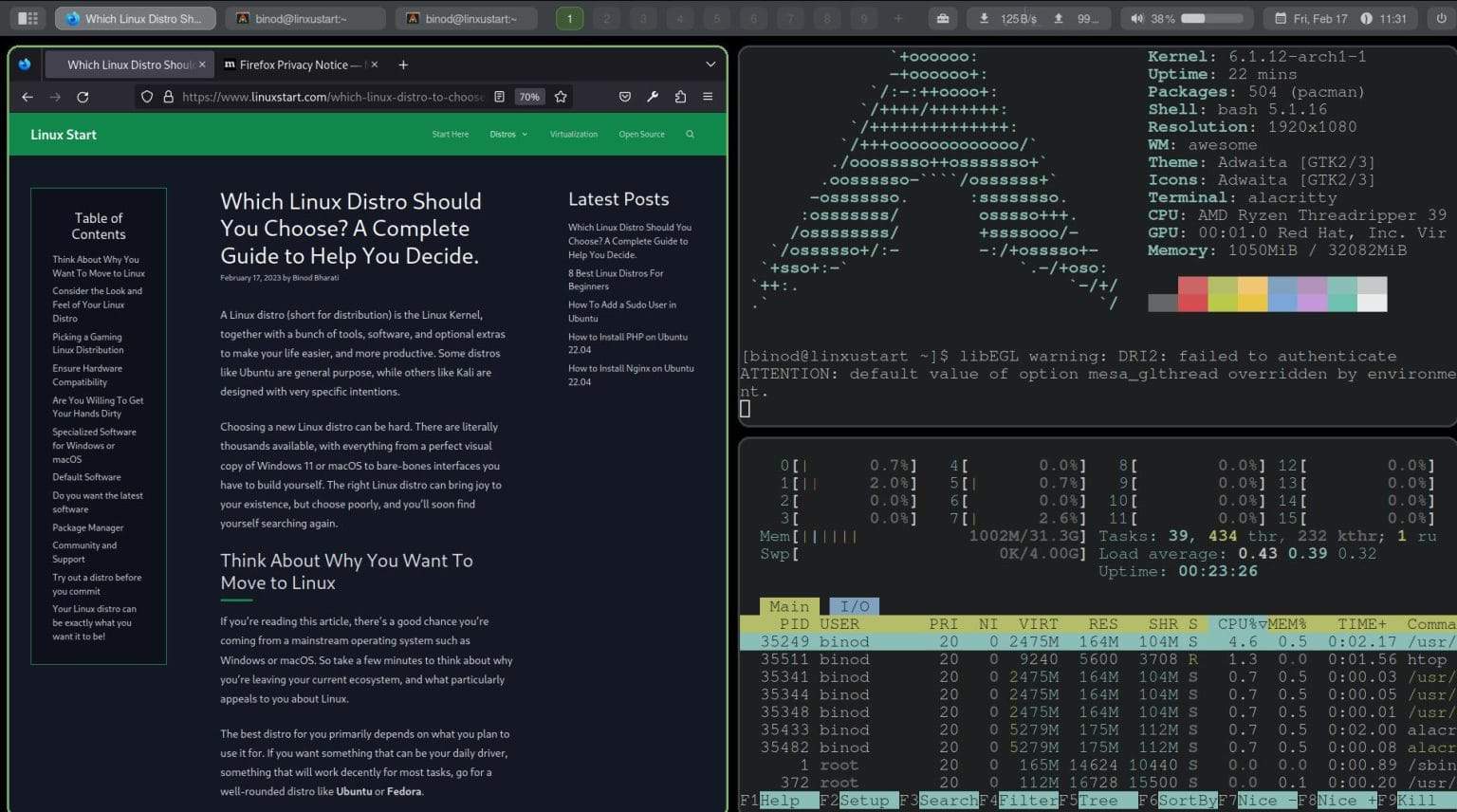Screen dimensions: 1457x812
Task: Switch to the Firefox Privacy Notice tab
Action: [295, 65]
